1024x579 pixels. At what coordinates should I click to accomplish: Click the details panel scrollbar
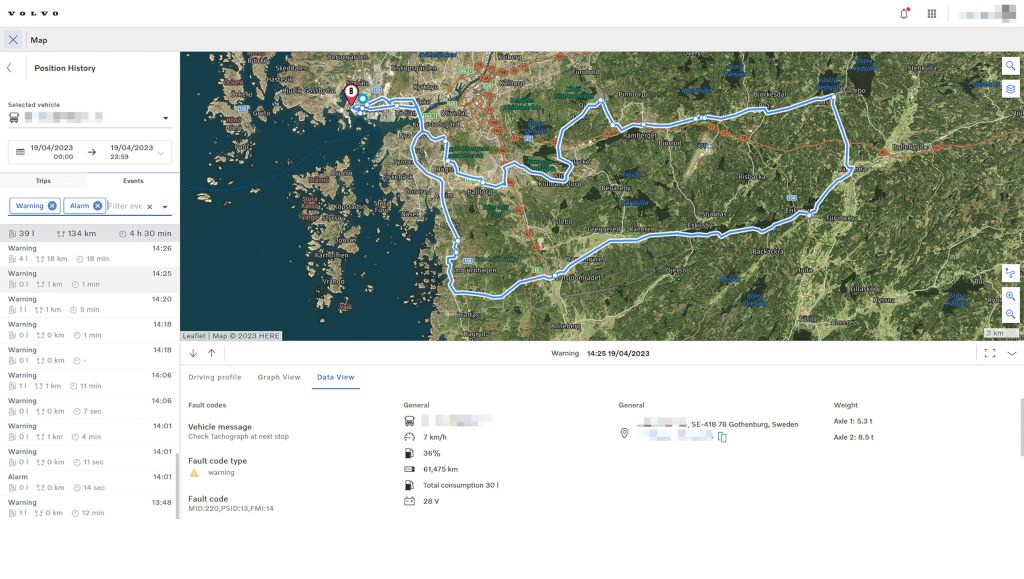tap(1021, 427)
